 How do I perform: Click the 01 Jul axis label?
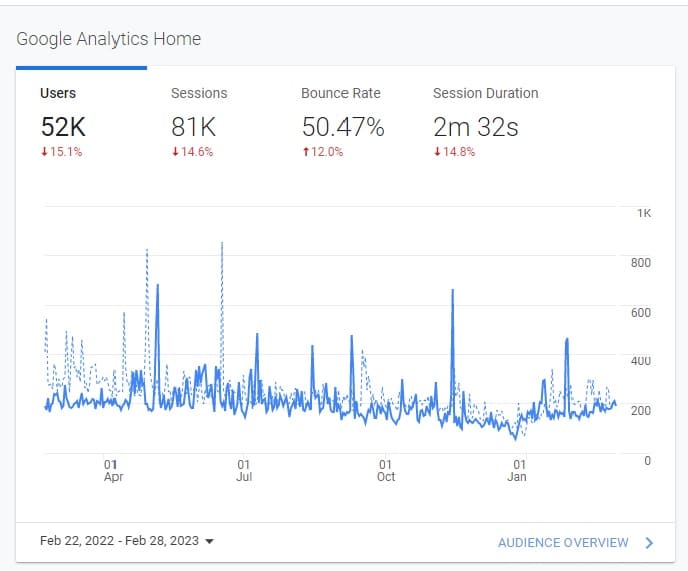pyautogui.click(x=244, y=470)
